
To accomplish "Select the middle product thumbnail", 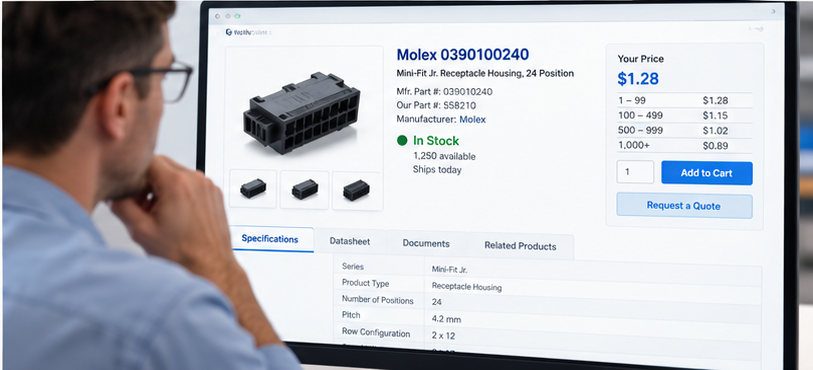I will click(x=304, y=190).
